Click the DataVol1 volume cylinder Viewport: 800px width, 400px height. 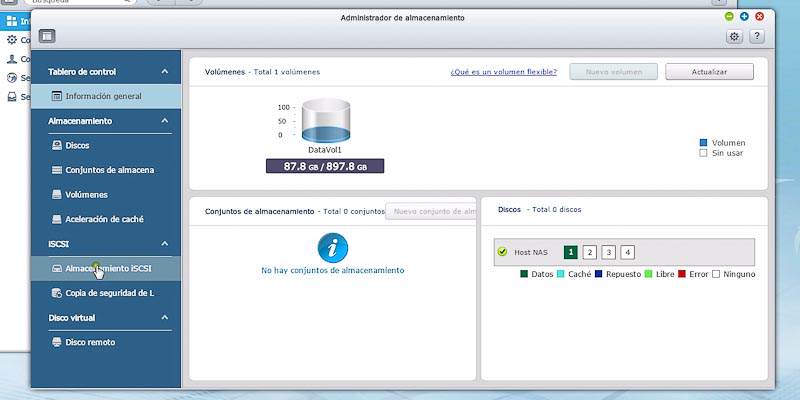[x=326, y=120]
